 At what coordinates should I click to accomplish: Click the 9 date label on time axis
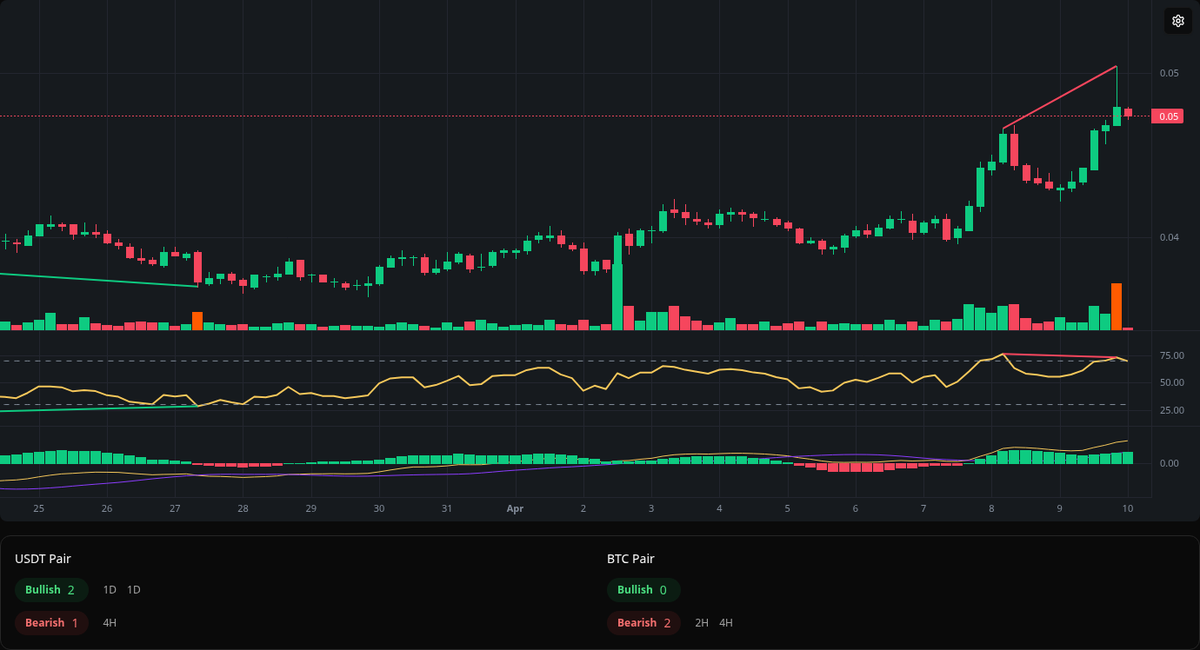coord(1059,509)
